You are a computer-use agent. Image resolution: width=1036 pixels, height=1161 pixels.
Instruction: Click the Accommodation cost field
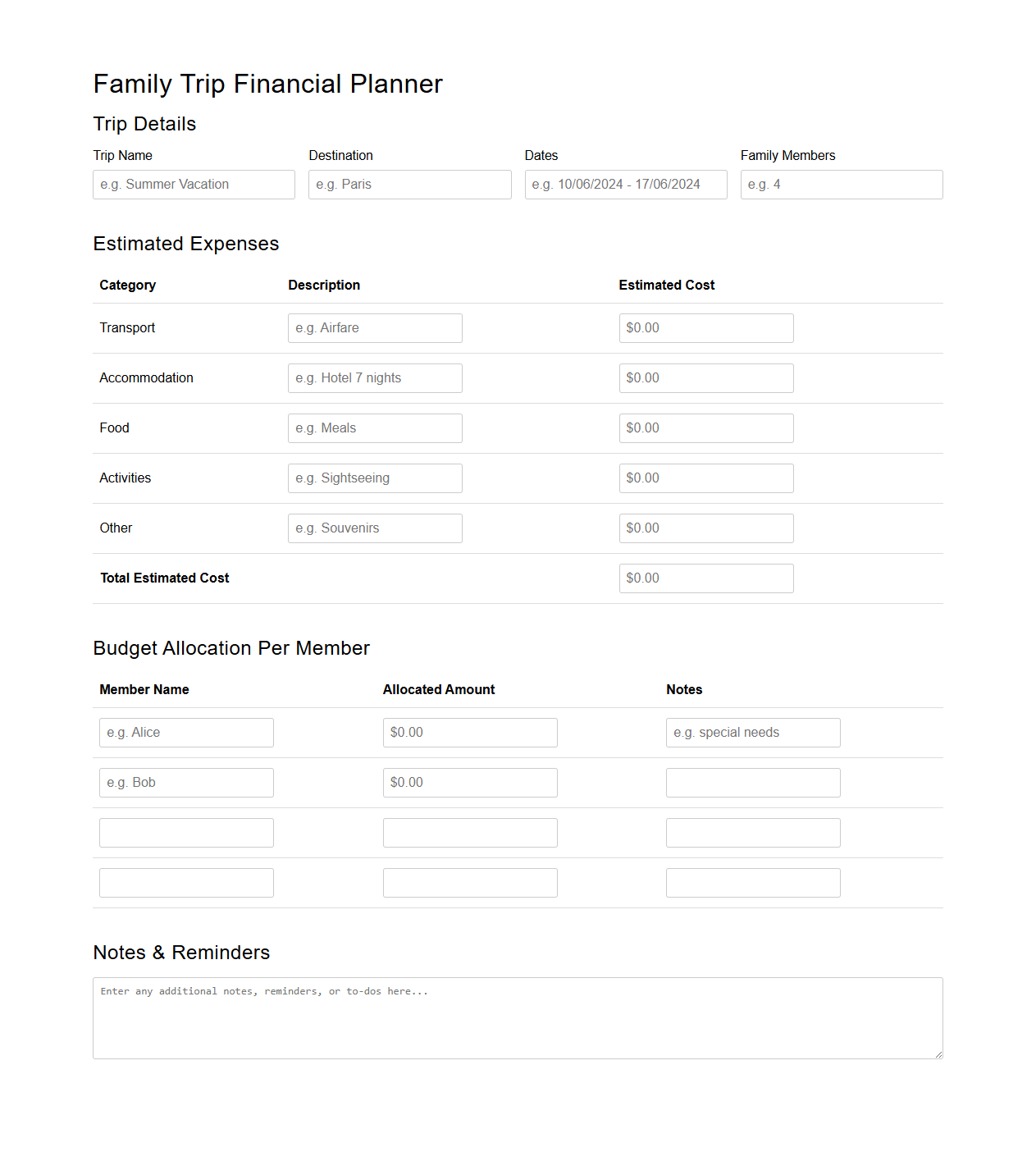[x=705, y=377]
